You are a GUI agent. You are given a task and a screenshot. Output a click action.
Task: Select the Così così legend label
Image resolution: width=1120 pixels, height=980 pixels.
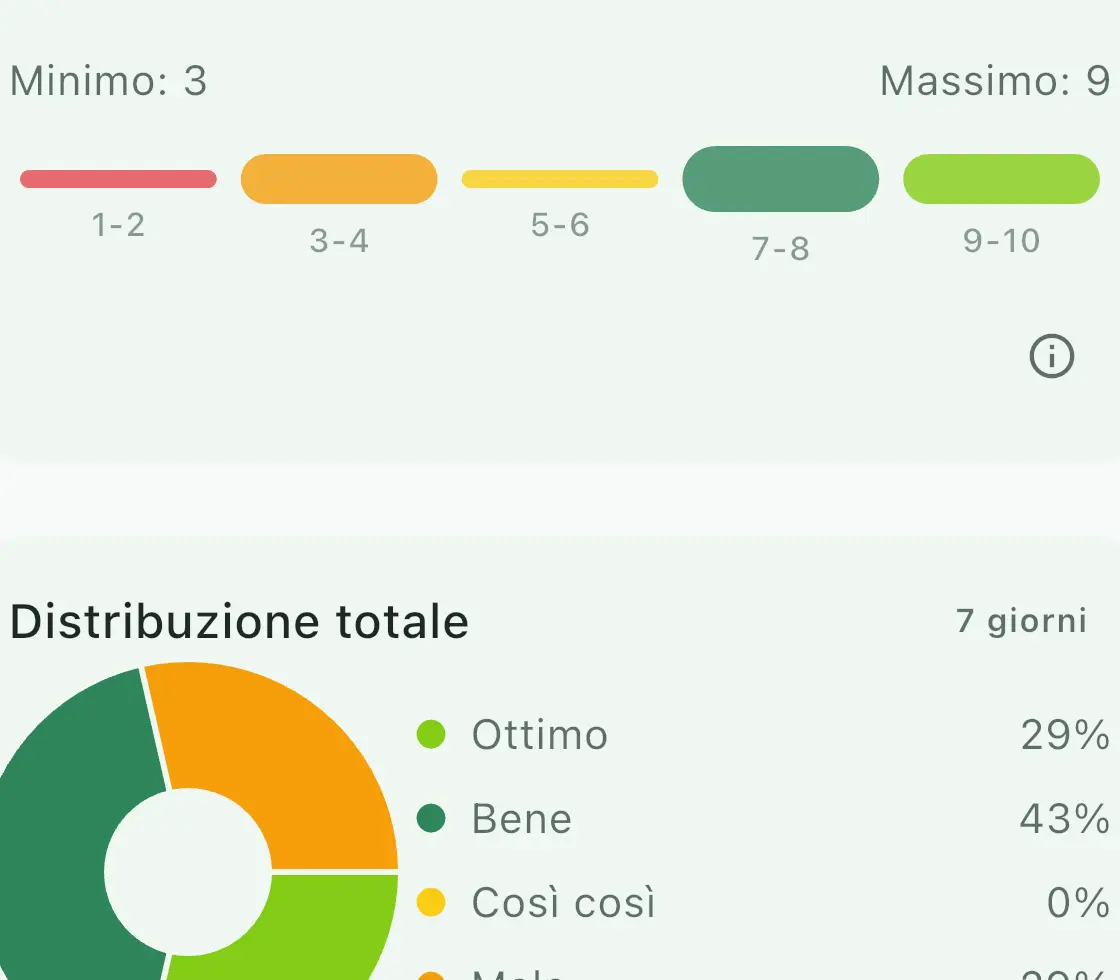(x=564, y=903)
